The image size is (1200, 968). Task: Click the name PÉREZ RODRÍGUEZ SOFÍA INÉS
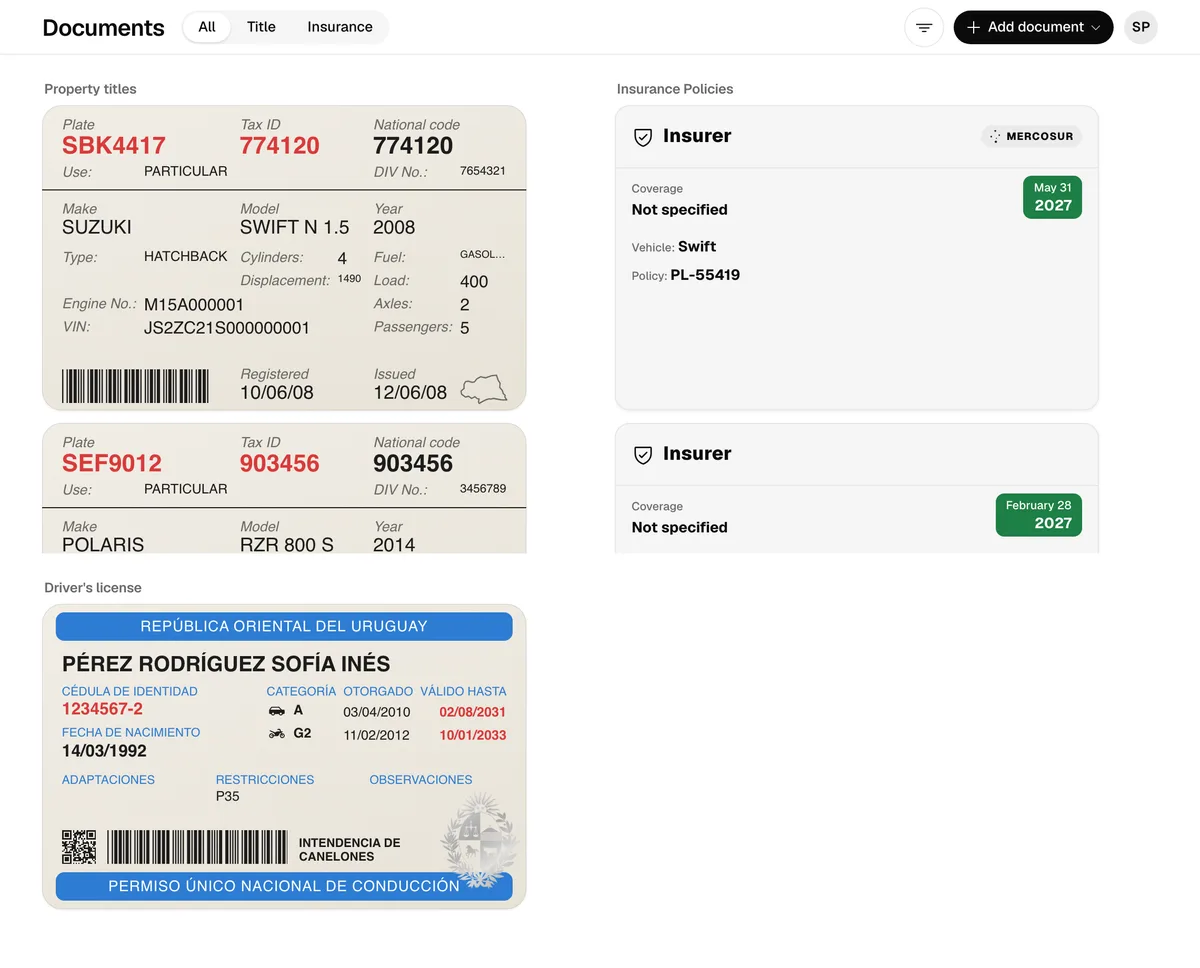(x=226, y=664)
